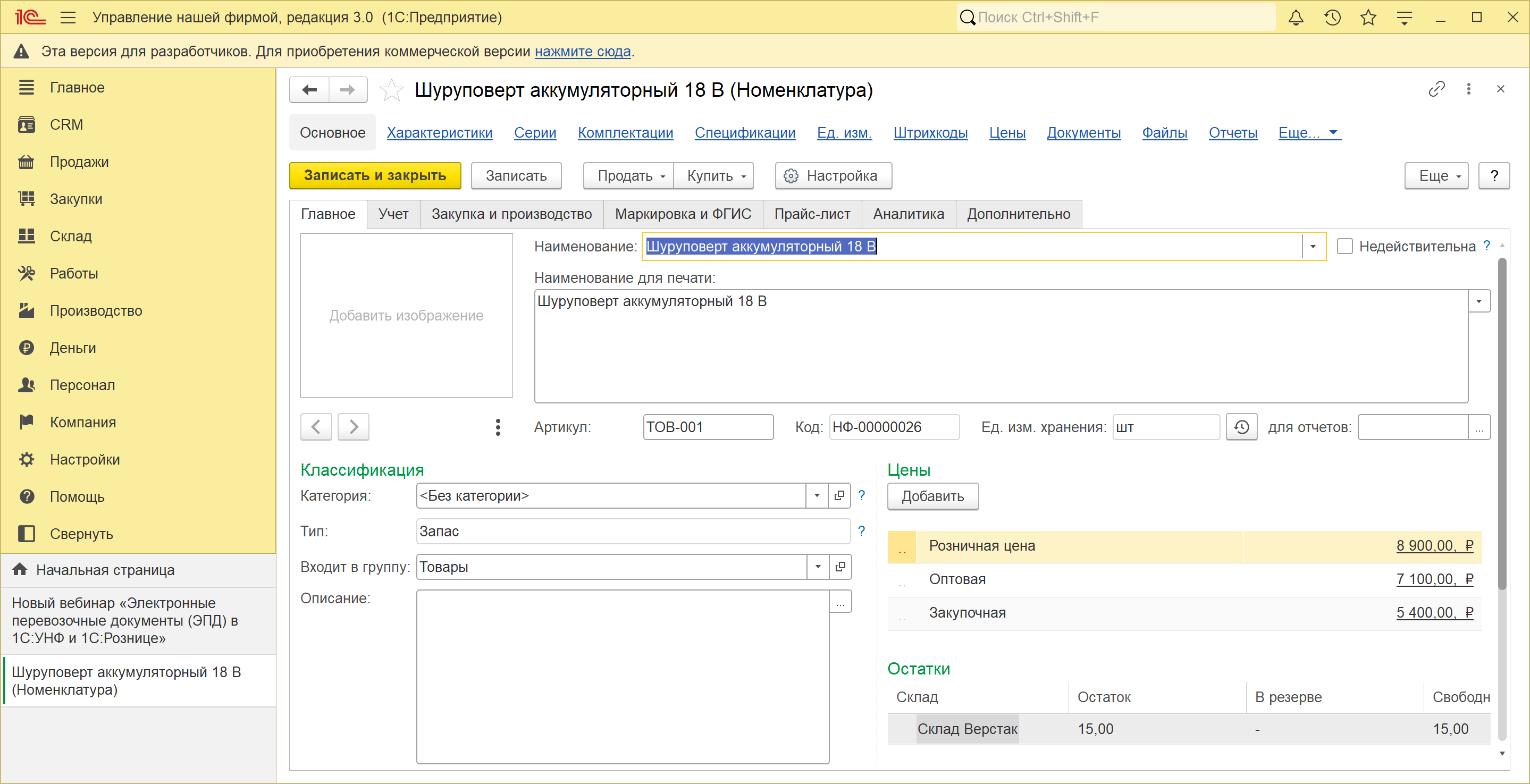
Task: Open the Производство section
Action: 138,310
